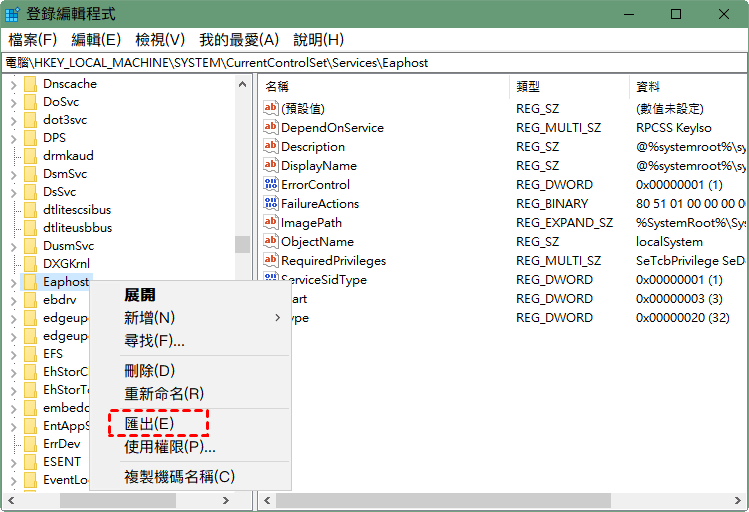Expand the DPS tree node
The width and height of the screenshot is (749, 512).
pyautogui.click(x=13, y=139)
